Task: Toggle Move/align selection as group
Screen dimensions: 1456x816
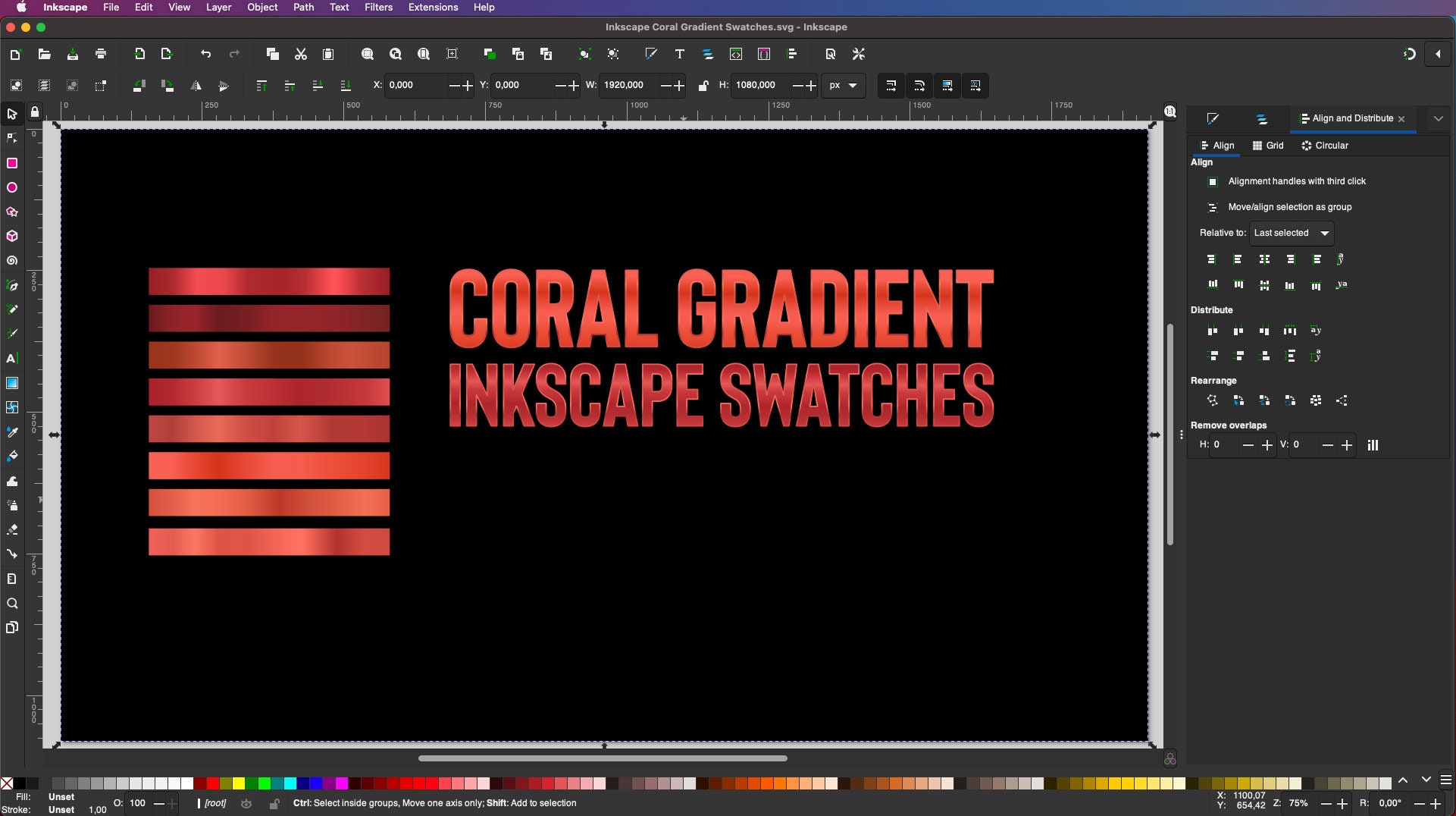Action: 1212,207
